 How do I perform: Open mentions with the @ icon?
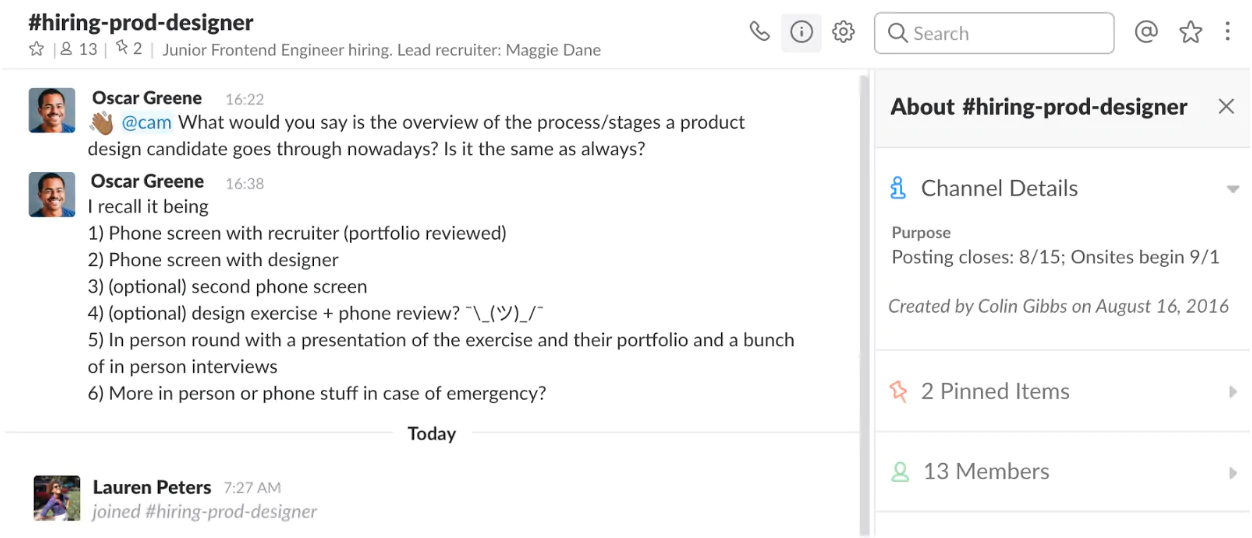click(x=1147, y=33)
